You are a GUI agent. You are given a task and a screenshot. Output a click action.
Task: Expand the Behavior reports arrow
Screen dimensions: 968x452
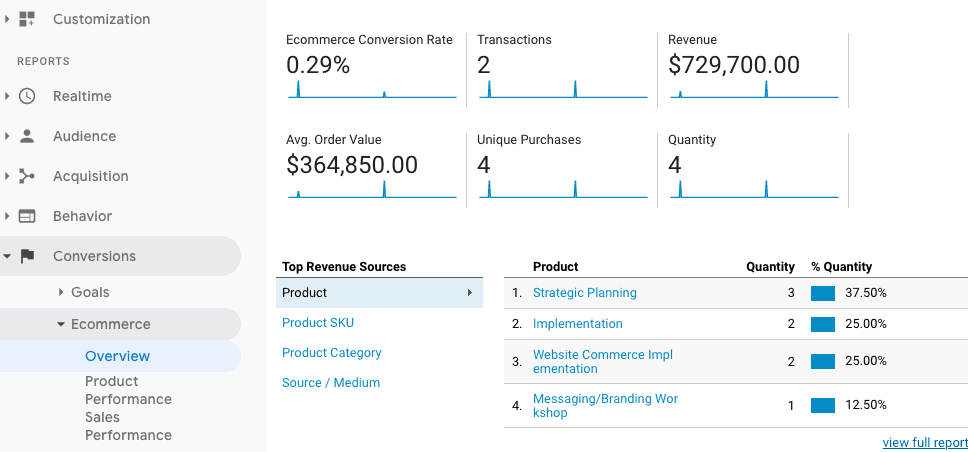tap(7, 217)
